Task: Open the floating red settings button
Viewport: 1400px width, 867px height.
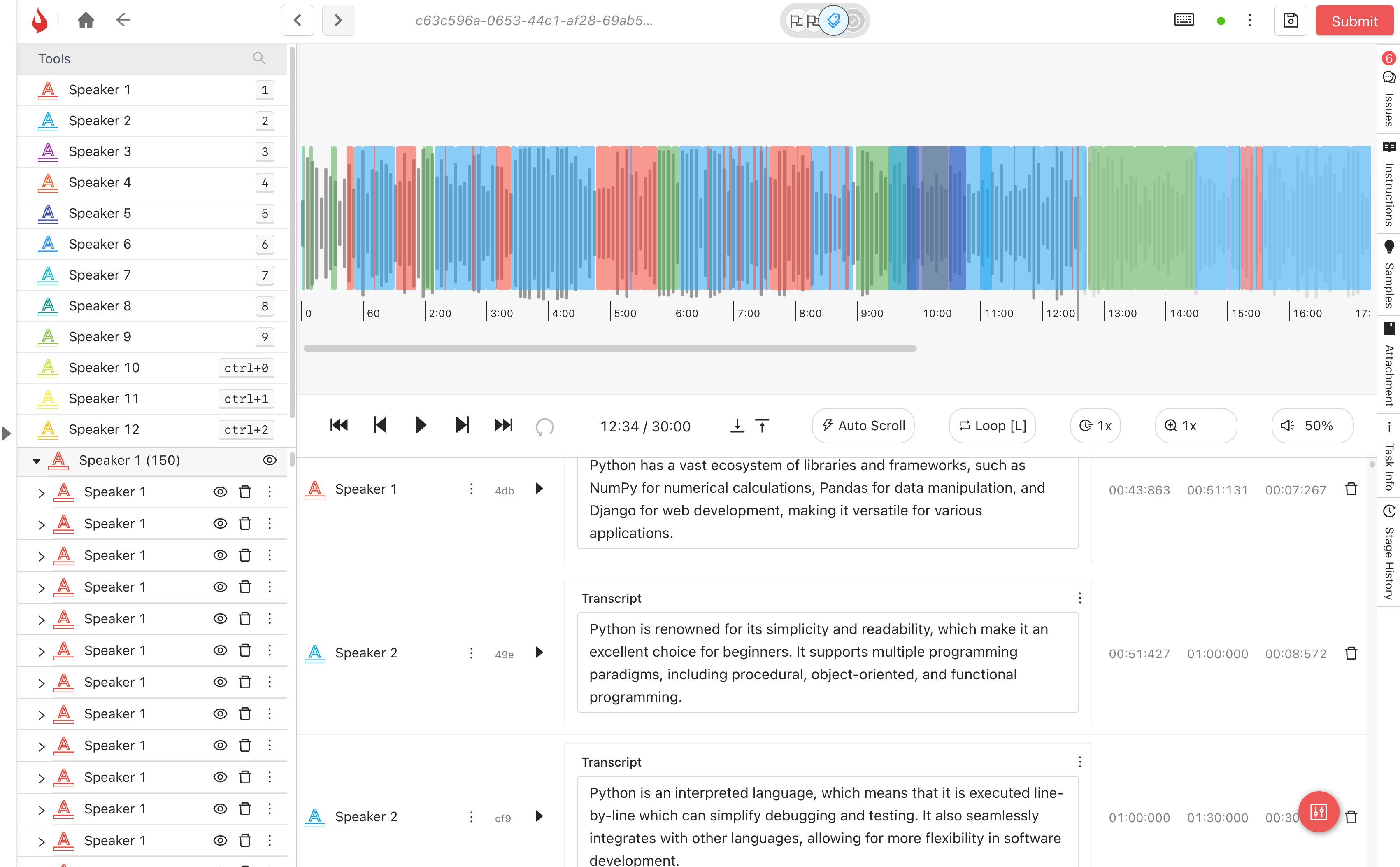Action: pos(1318,811)
